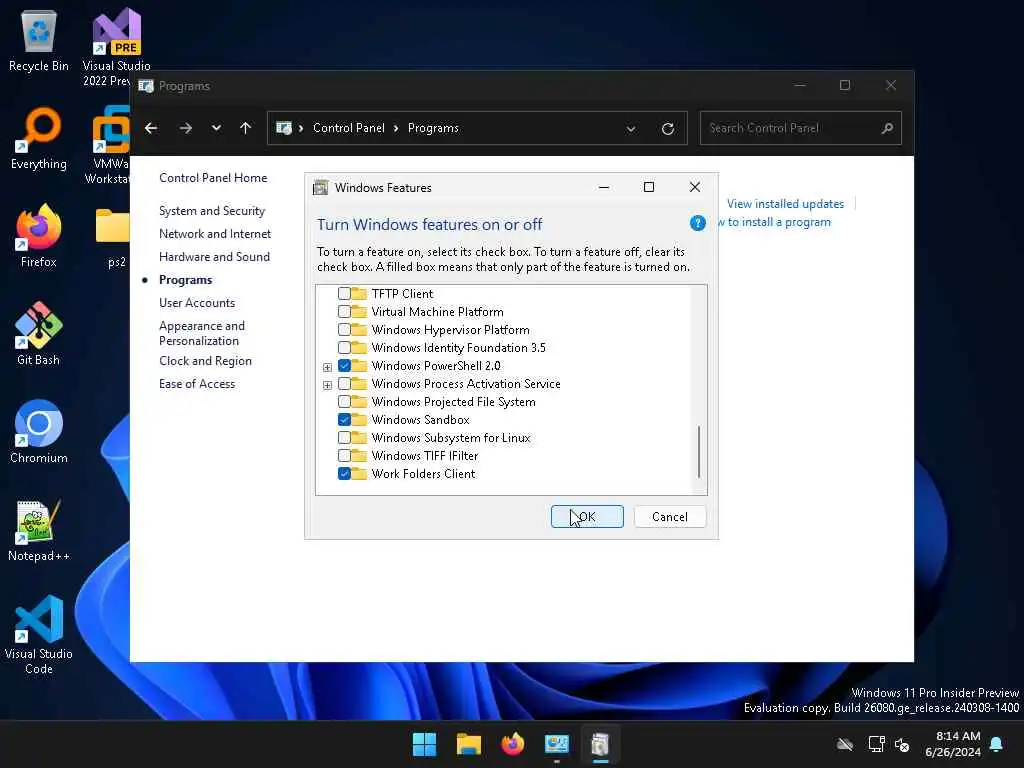The height and width of the screenshot is (768, 1024).
Task: Uncheck the Windows PowerShell 2.0 feature
Action: pyautogui.click(x=344, y=366)
